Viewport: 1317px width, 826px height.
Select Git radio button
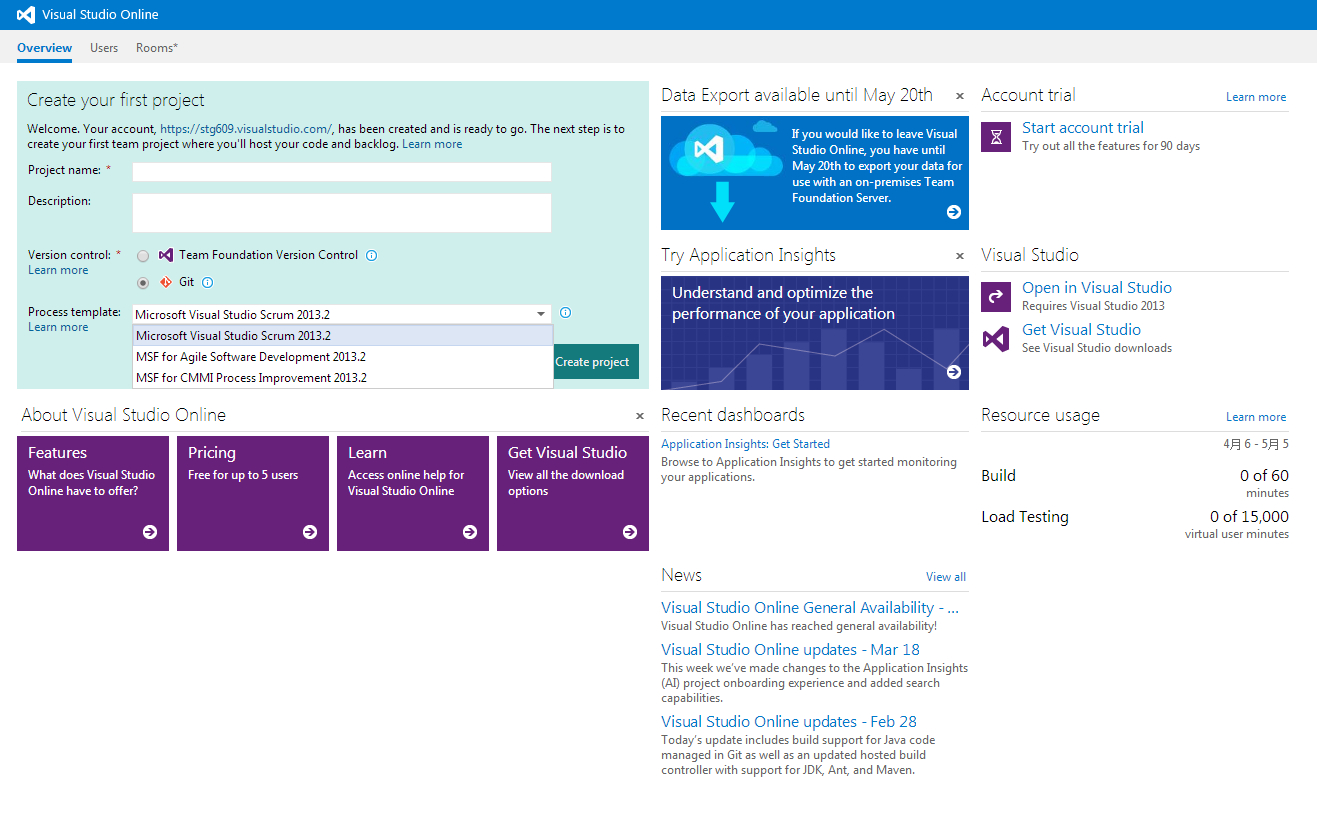(143, 283)
